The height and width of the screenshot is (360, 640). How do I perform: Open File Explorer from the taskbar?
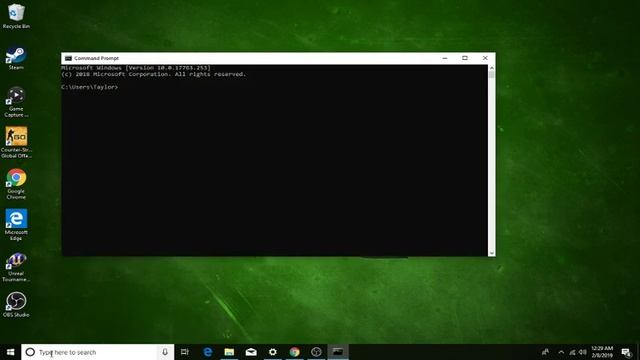point(229,352)
